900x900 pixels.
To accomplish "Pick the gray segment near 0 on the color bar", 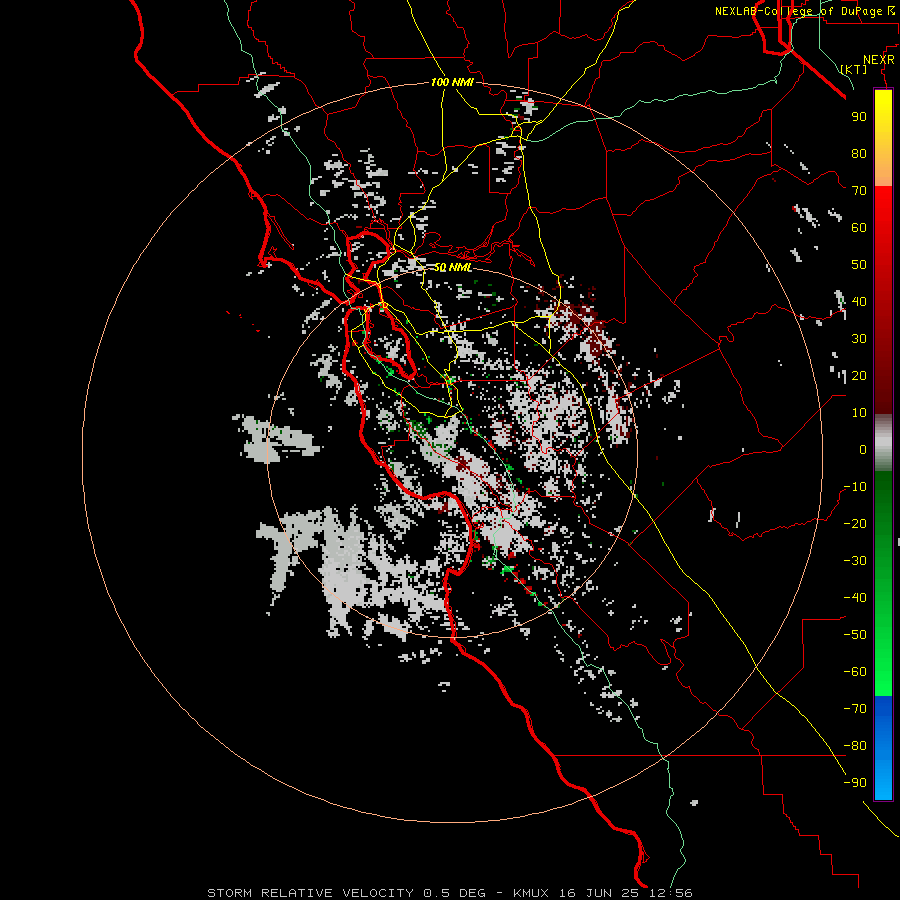I will [883, 443].
